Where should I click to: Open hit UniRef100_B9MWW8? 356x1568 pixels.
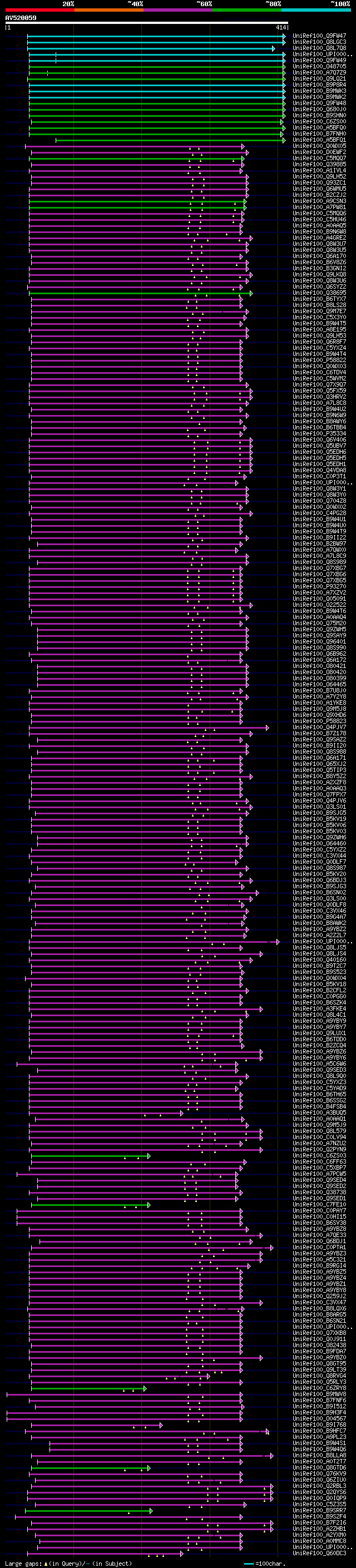coord(319,1394)
